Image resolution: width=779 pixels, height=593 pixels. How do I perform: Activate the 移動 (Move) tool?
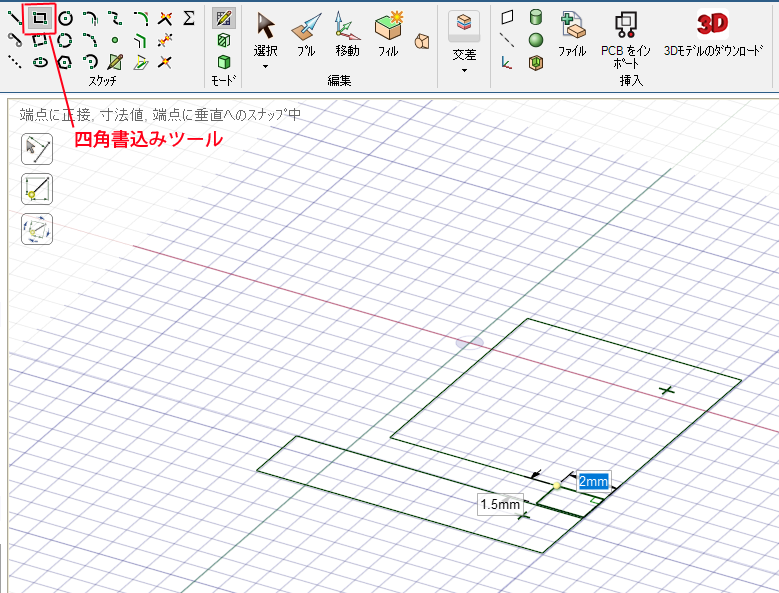347,35
